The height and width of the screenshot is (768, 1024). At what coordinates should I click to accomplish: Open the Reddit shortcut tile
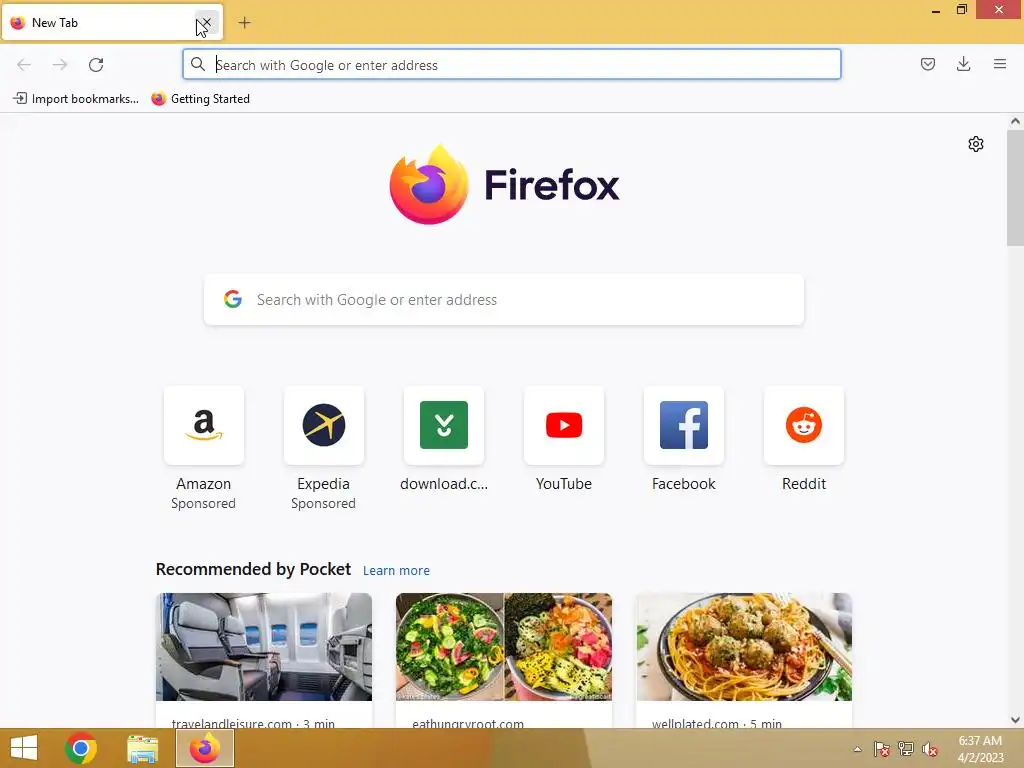(804, 426)
